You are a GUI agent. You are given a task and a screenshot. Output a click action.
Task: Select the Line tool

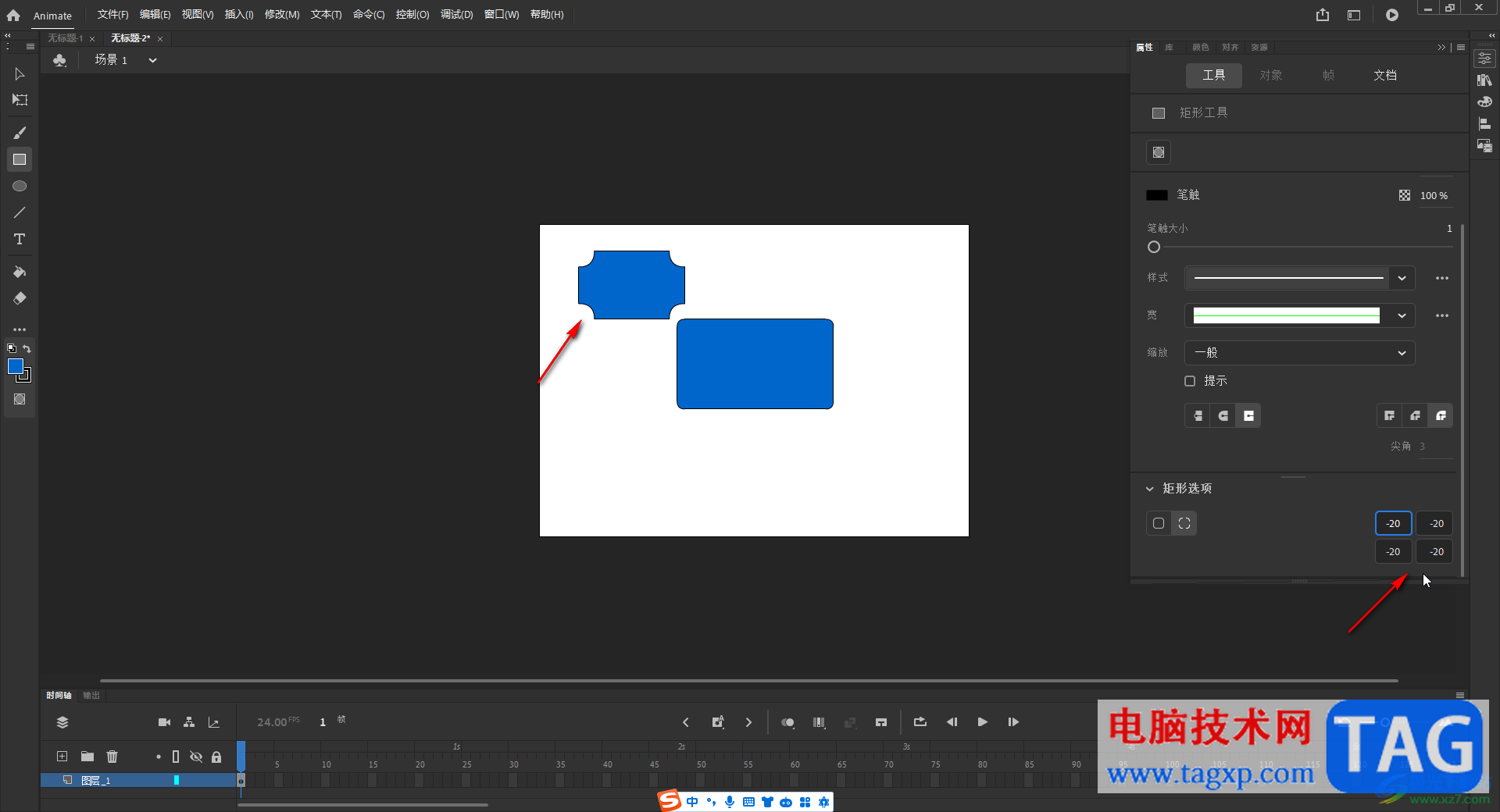tap(20, 212)
